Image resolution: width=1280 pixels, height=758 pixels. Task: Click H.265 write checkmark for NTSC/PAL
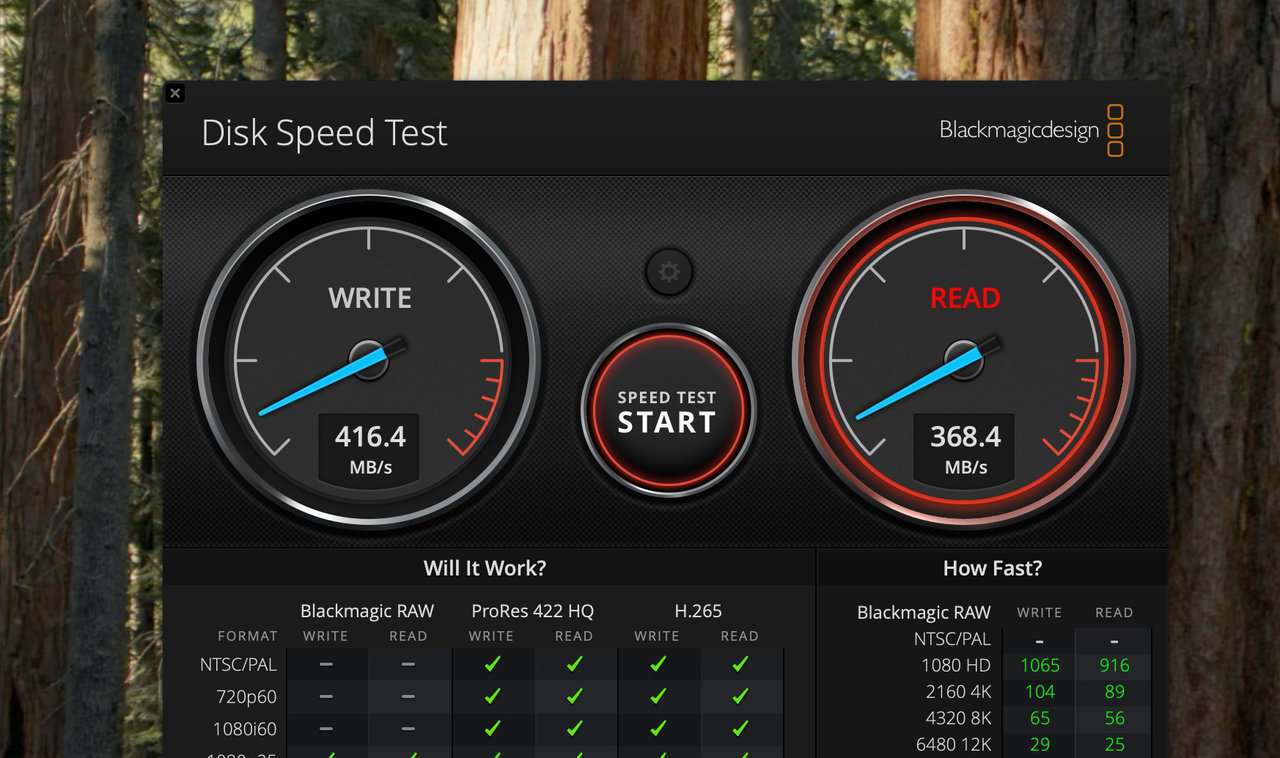657,664
